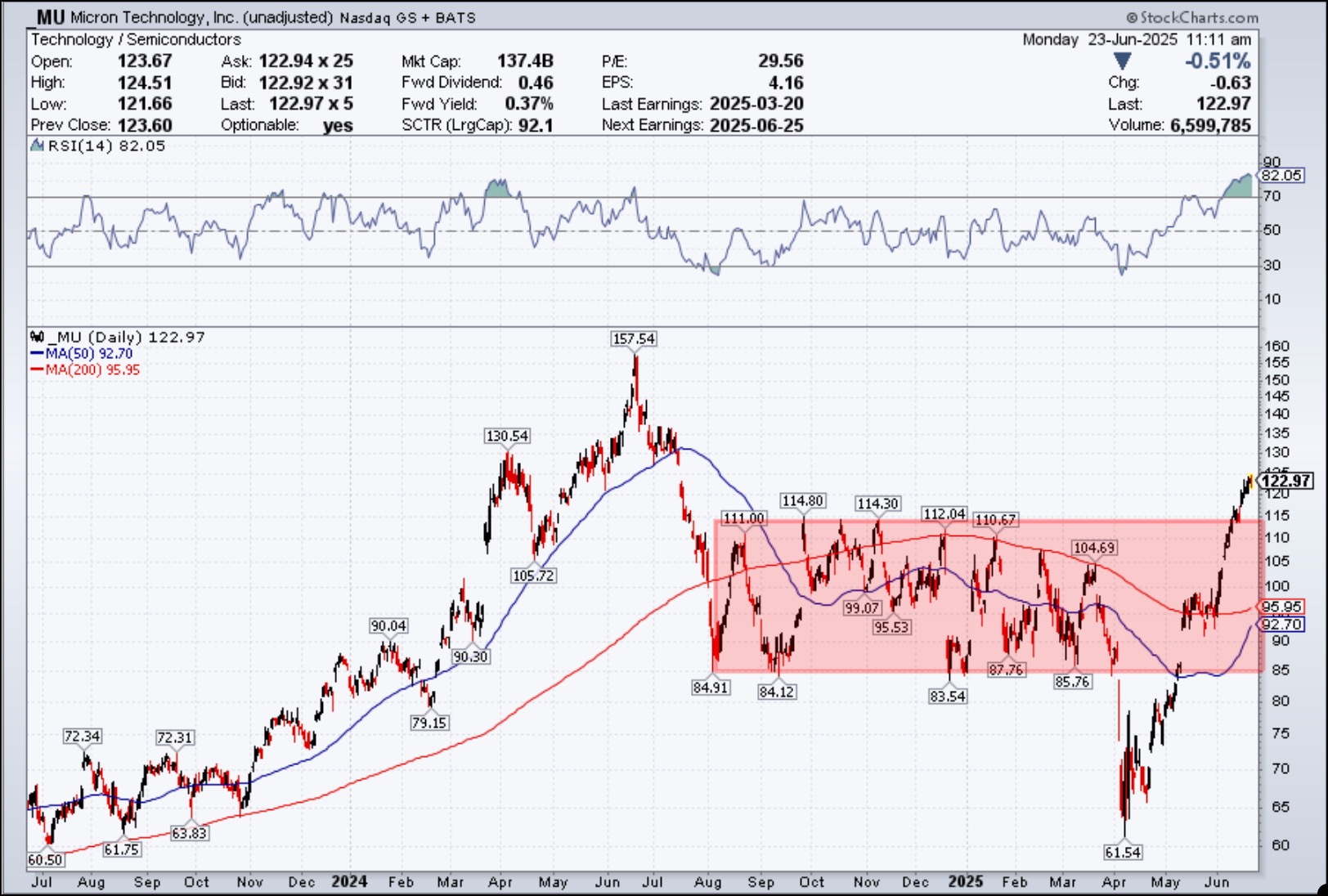The image size is (1328, 896).
Task: Click the 111.00 price label
Action: (744, 518)
